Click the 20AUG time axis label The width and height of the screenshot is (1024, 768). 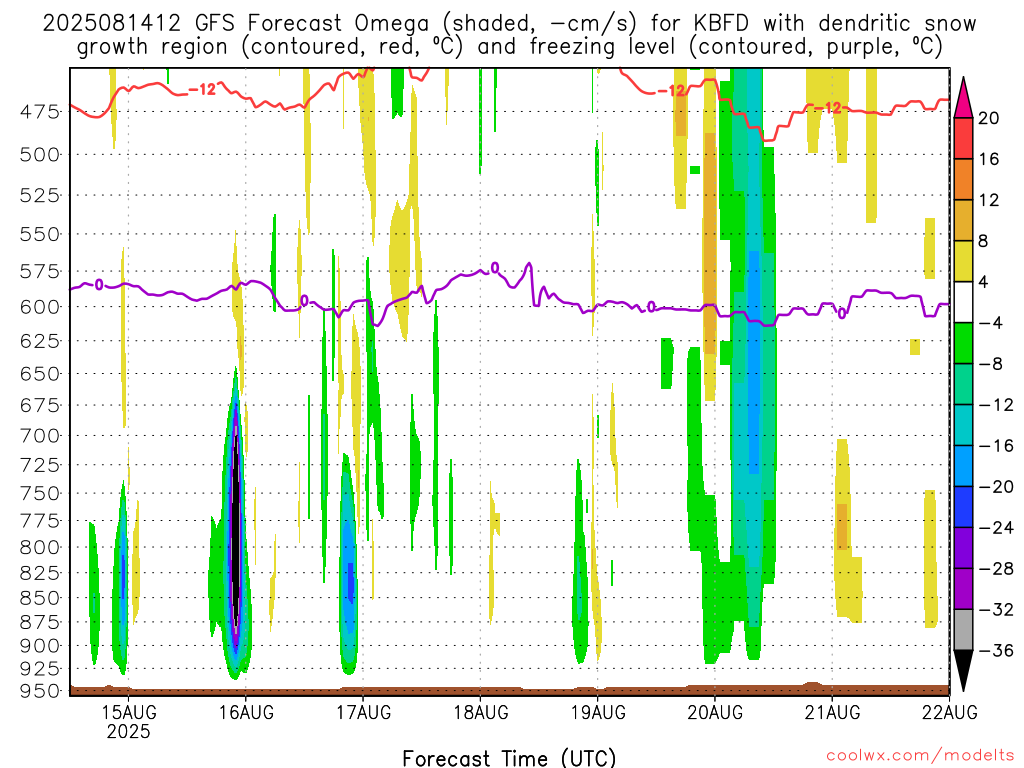[715, 712]
